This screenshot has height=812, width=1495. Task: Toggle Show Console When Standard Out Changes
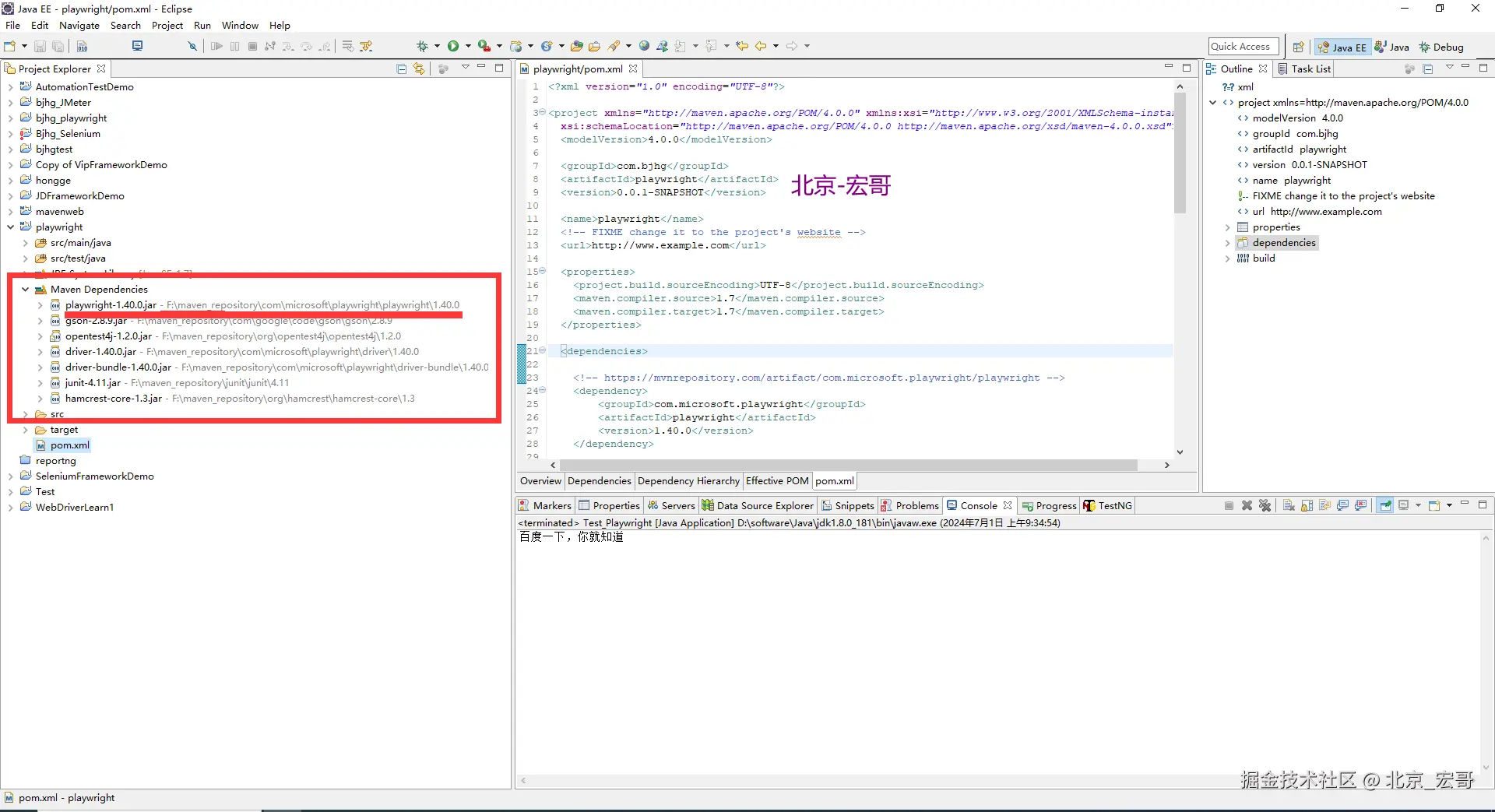tap(1342, 505)
